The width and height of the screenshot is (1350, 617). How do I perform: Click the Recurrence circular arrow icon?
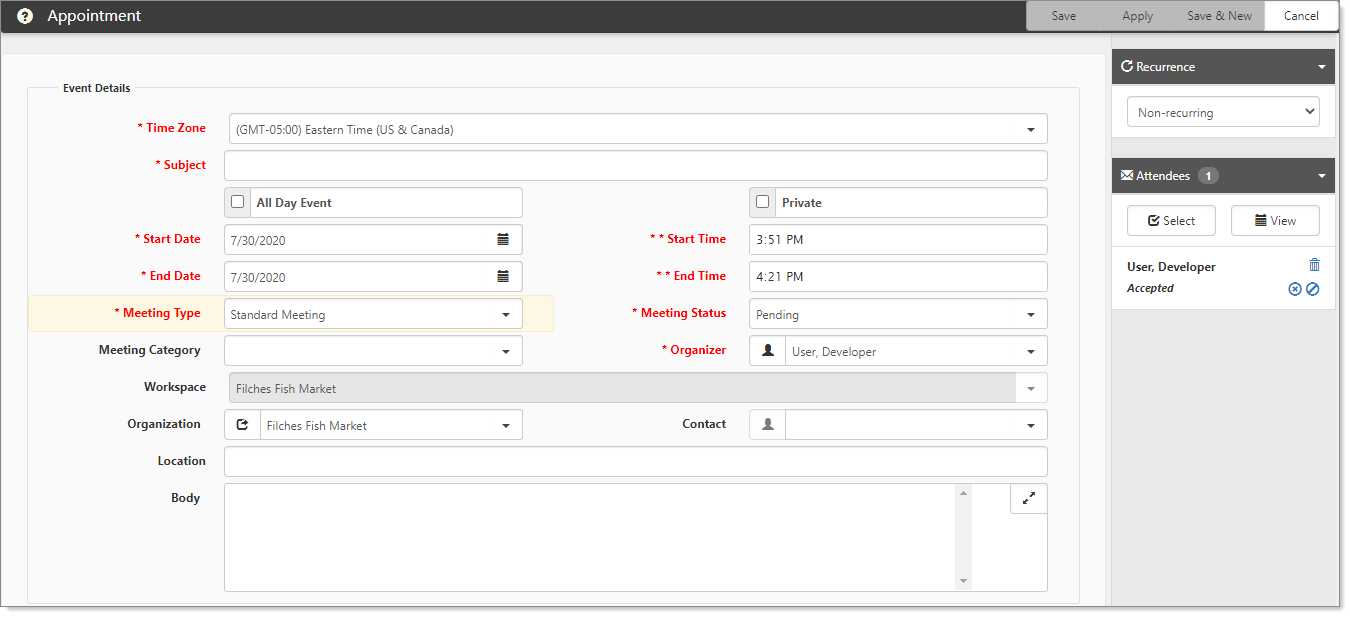point(1127,67)
